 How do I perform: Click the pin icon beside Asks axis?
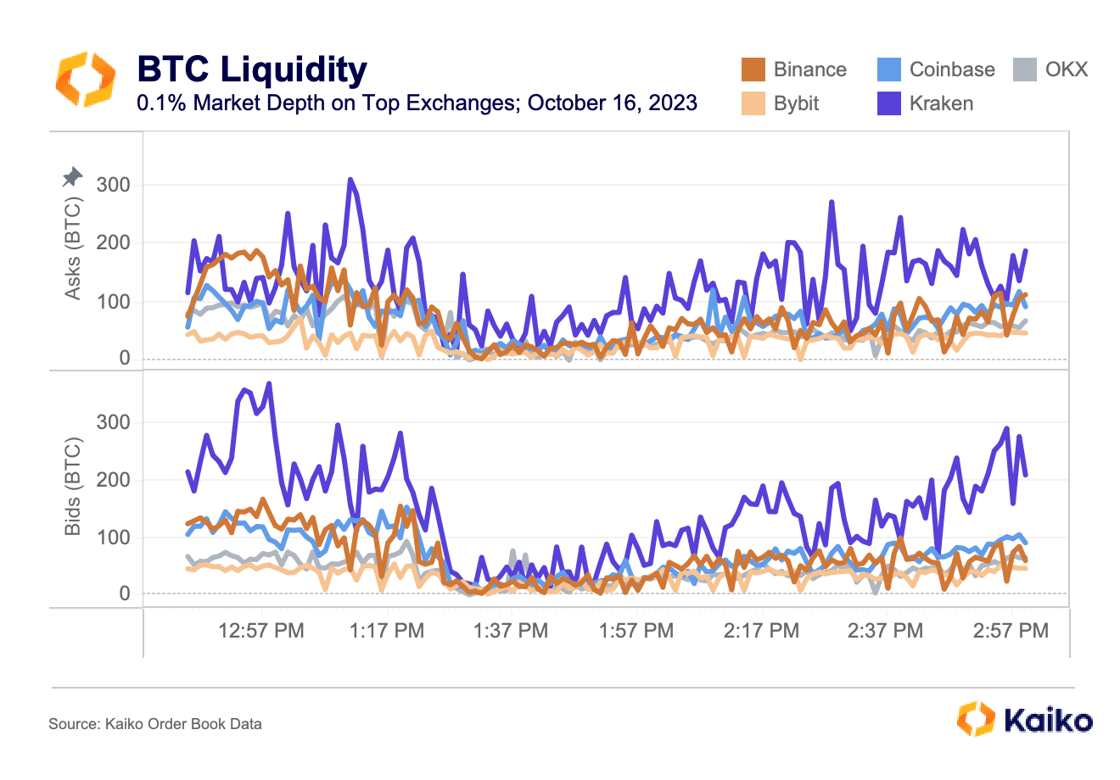pyautogui.click(x=72, y=178)
